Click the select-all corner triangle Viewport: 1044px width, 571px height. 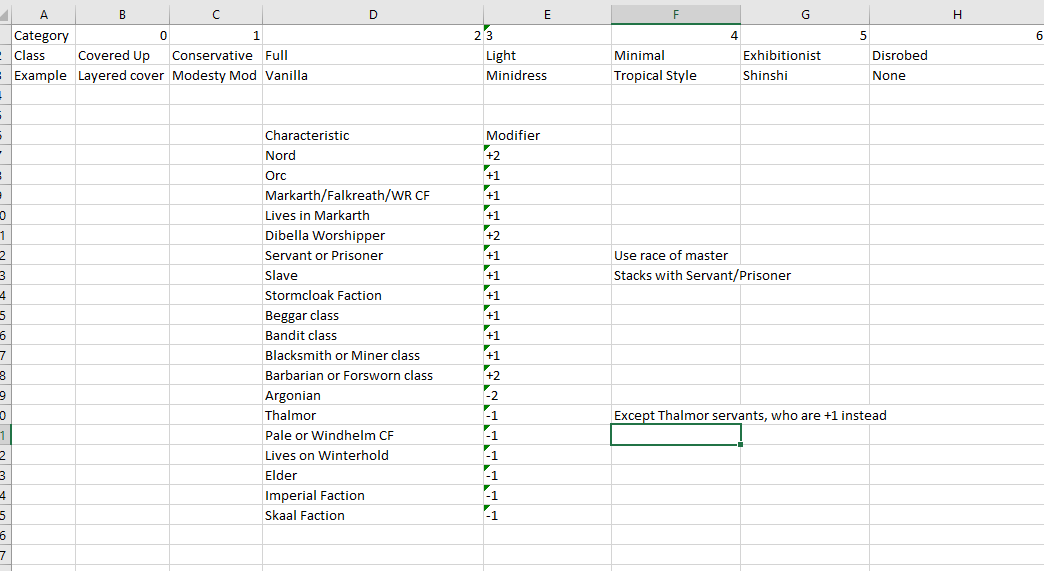5,15
